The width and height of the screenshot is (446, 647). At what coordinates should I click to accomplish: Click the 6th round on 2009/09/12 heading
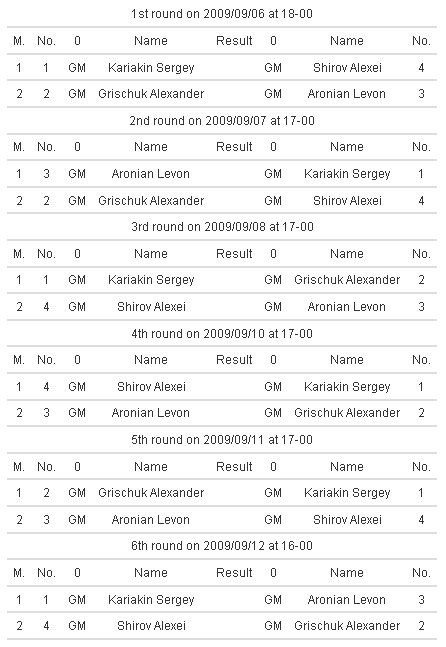(222, 545)
